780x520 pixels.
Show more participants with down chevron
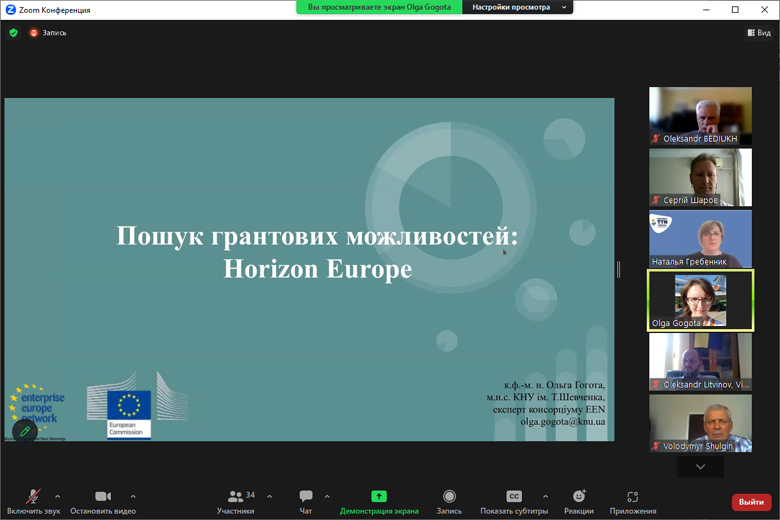[x=700, y=467]
